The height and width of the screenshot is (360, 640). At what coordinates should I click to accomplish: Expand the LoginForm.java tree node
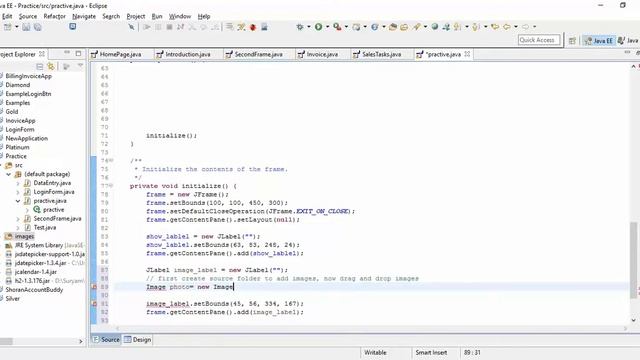tap(18, 192)
